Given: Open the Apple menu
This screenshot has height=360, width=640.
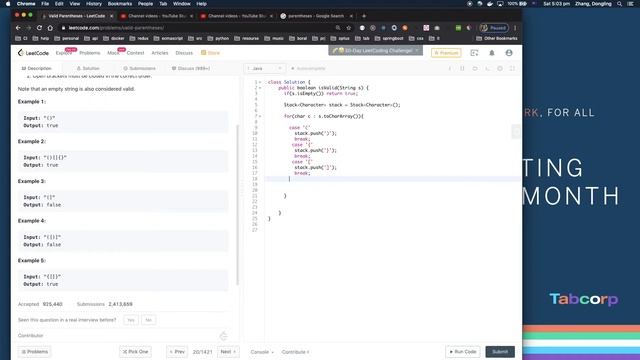Looking at the screenshot, I should [8, 4].
